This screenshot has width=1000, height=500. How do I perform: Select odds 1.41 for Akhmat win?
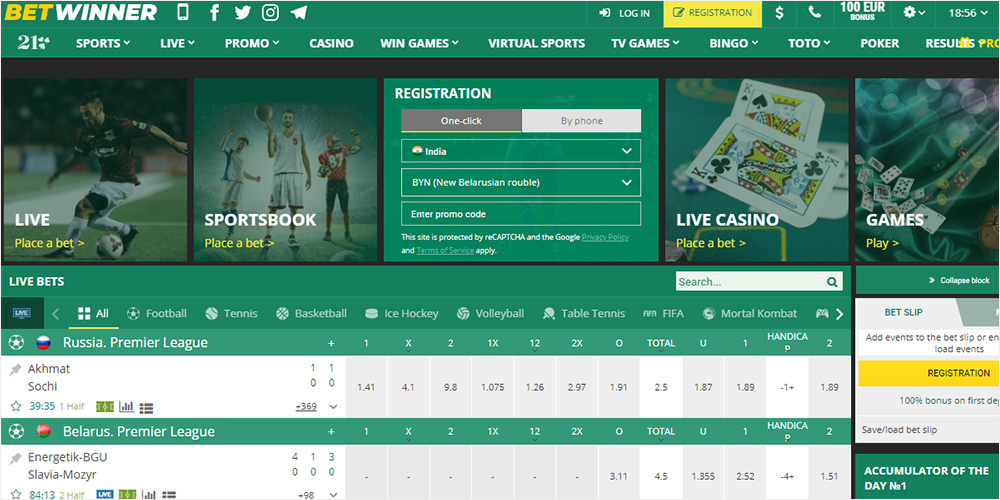(x=366, y=387)
